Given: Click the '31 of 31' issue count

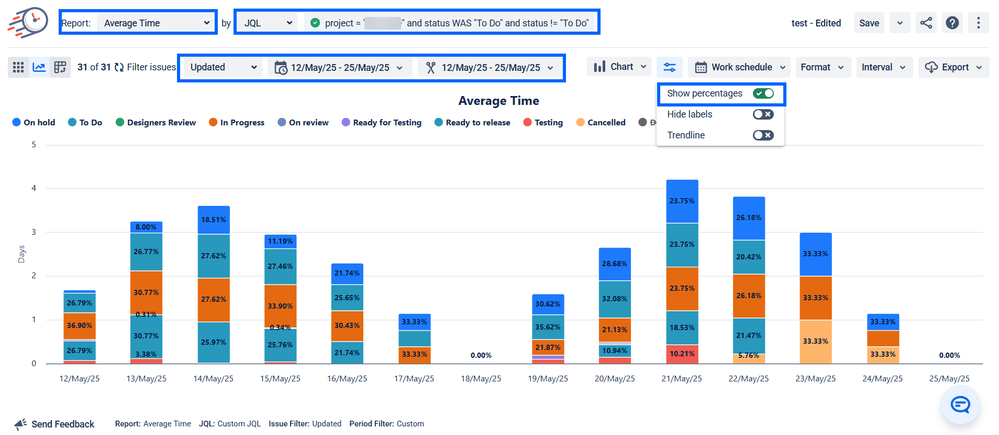Looking at the screenshot, I should tap(94, 67).
